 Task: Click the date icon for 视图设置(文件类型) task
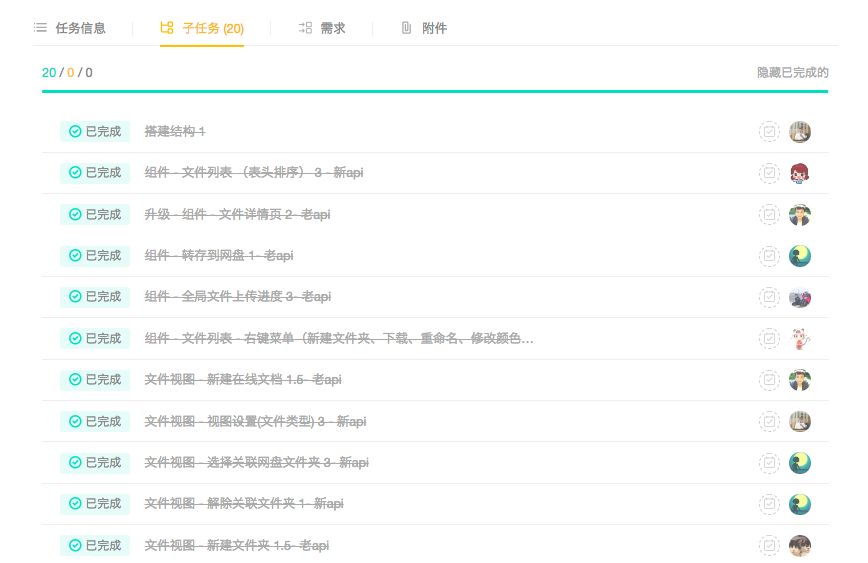(769, 421)
